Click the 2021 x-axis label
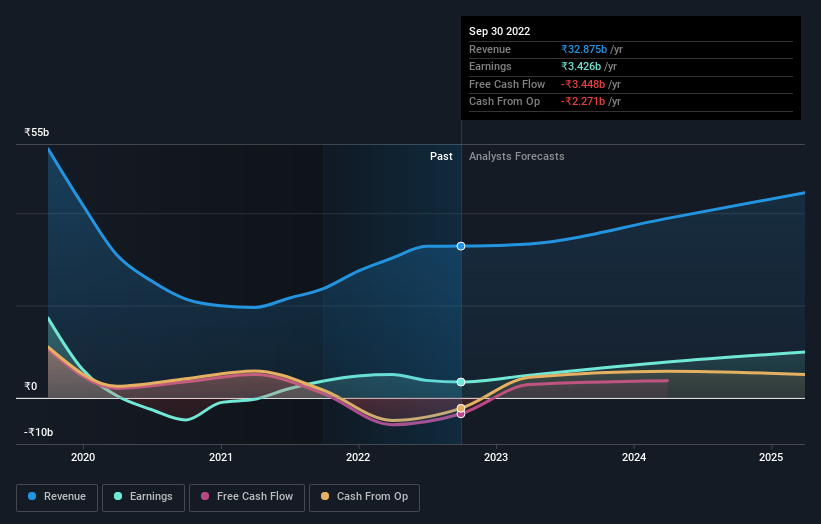Viewport: 821px width, 524px height. 220,458
